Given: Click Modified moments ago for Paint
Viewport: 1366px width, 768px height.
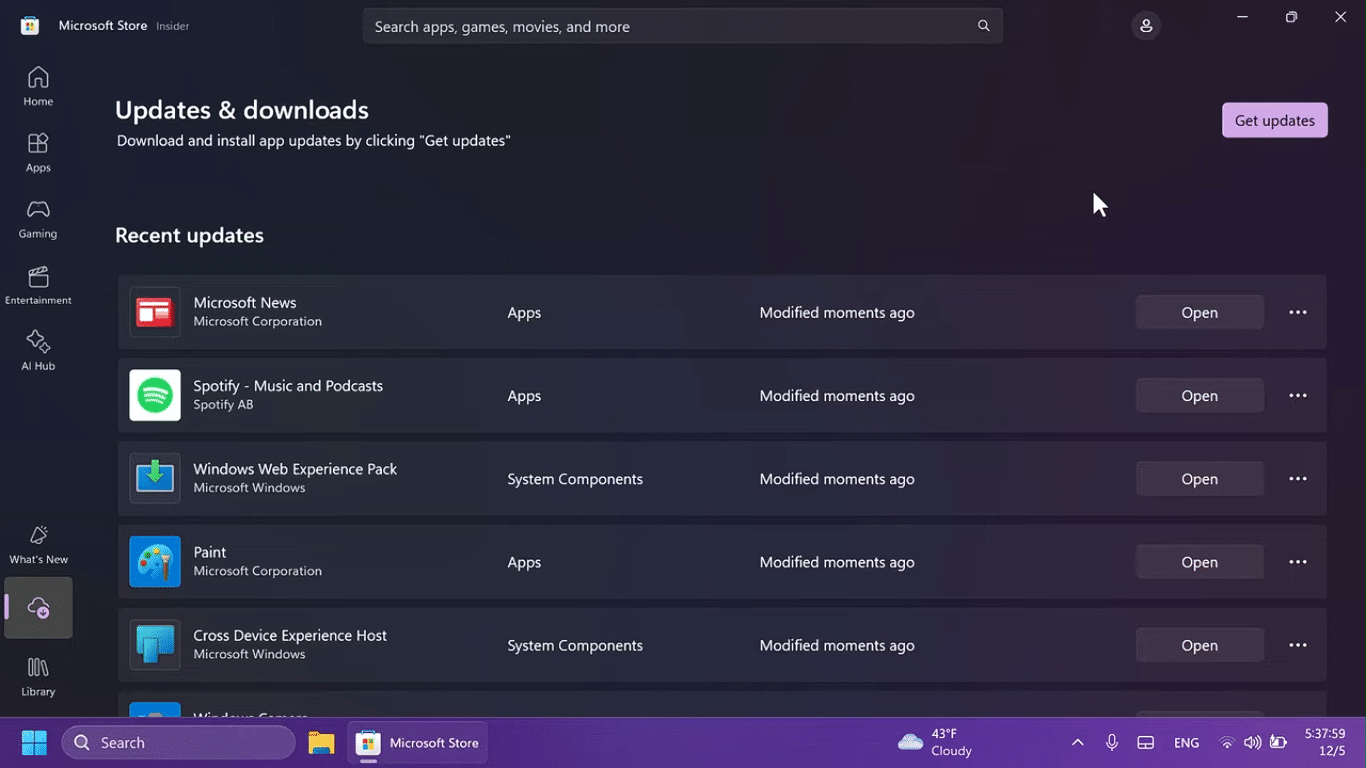Looking at the screenshot, I should pyautogui.click(x=837, y=562).
